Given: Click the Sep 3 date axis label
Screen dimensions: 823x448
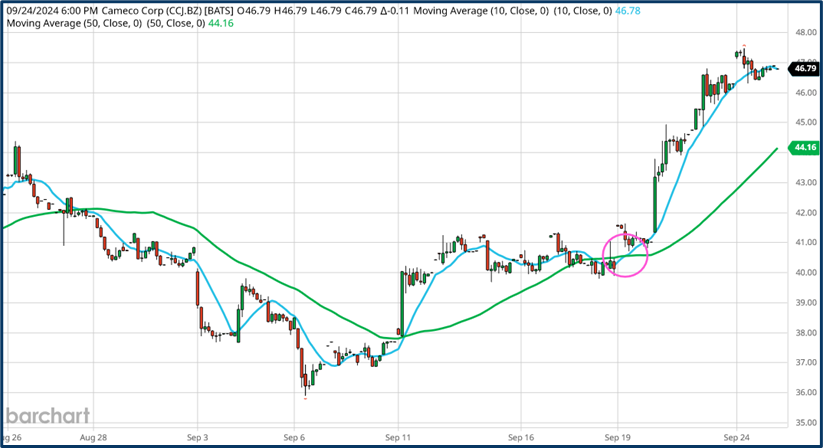Looking at the screenshot, I should [x=198, y=438].
